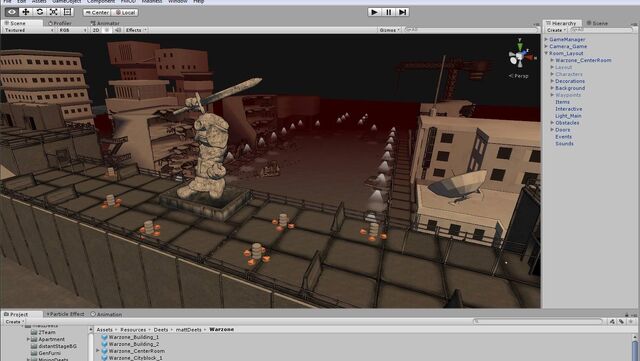Image resolution: width=640 pixels, height=361 pixels.
Task: Select the Rect transform tool
Action: tap(67, 12)
